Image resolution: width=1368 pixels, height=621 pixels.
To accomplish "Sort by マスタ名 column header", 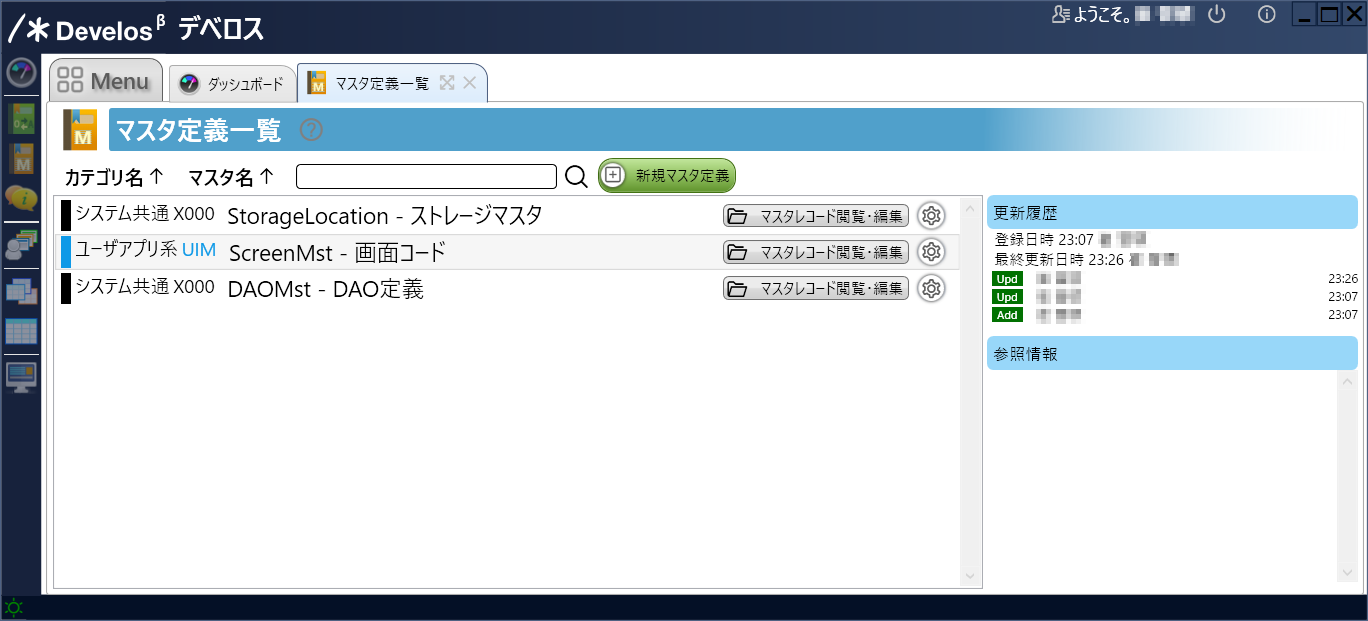I will point(230,178).
